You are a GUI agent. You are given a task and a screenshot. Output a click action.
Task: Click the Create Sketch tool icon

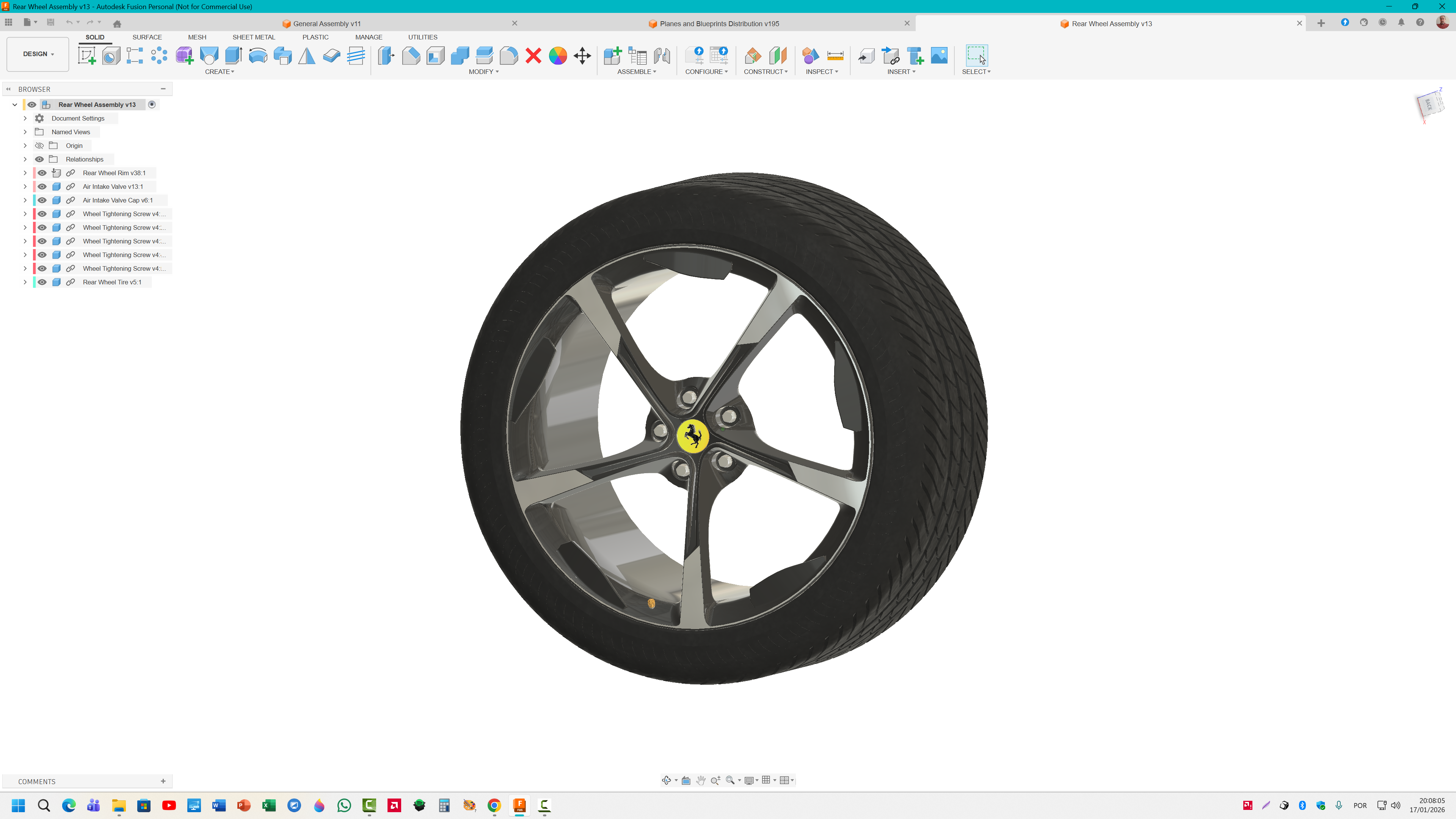[x=86, y=55]
